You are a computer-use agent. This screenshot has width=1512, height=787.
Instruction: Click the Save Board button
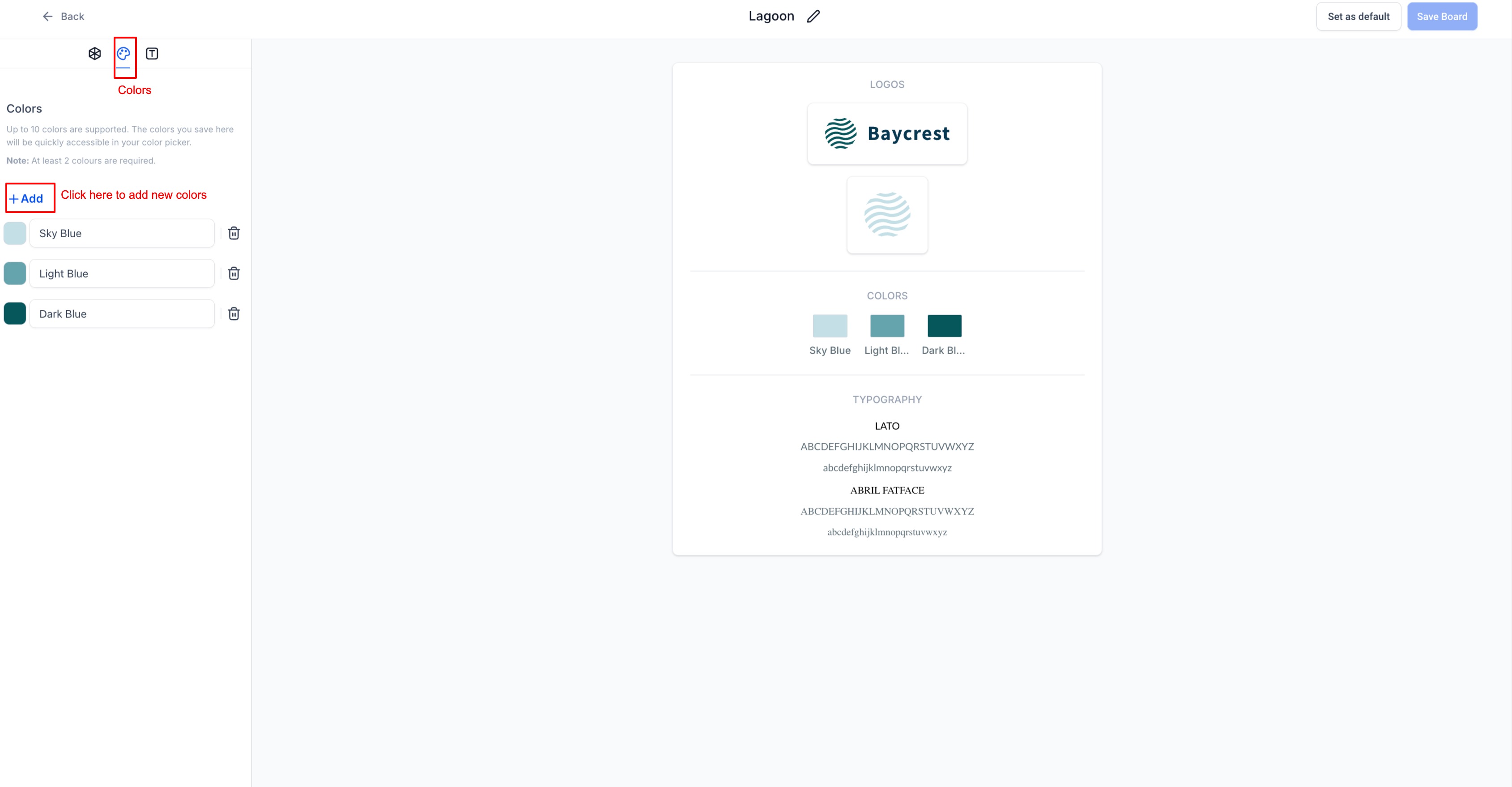(x=1442, y=17)
